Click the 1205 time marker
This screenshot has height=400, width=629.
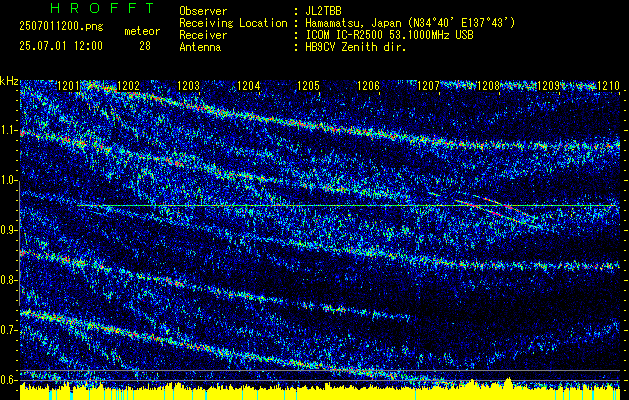point(308,86)
